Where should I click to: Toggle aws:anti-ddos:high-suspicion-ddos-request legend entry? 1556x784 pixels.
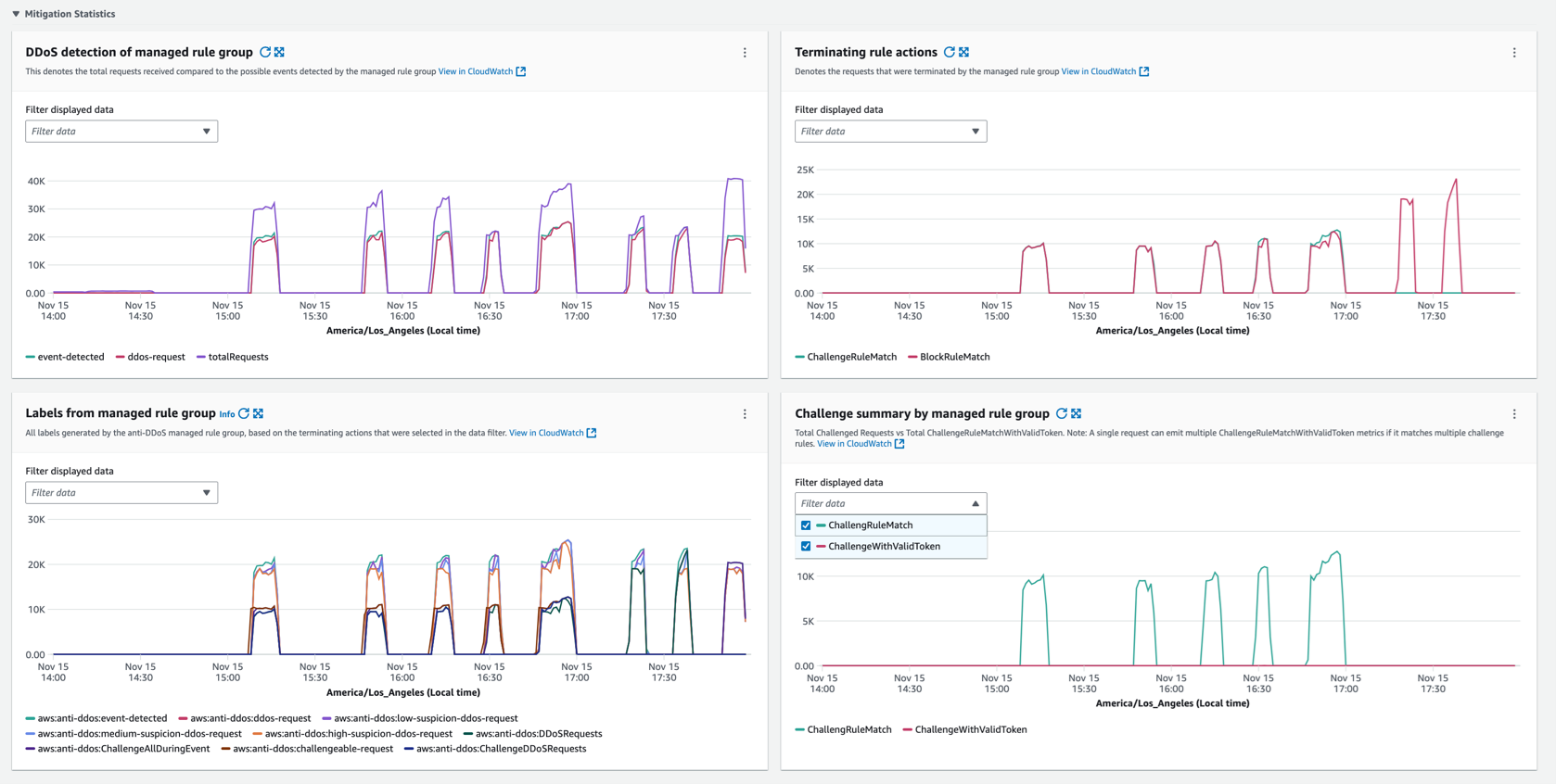[x=352, y=734]
